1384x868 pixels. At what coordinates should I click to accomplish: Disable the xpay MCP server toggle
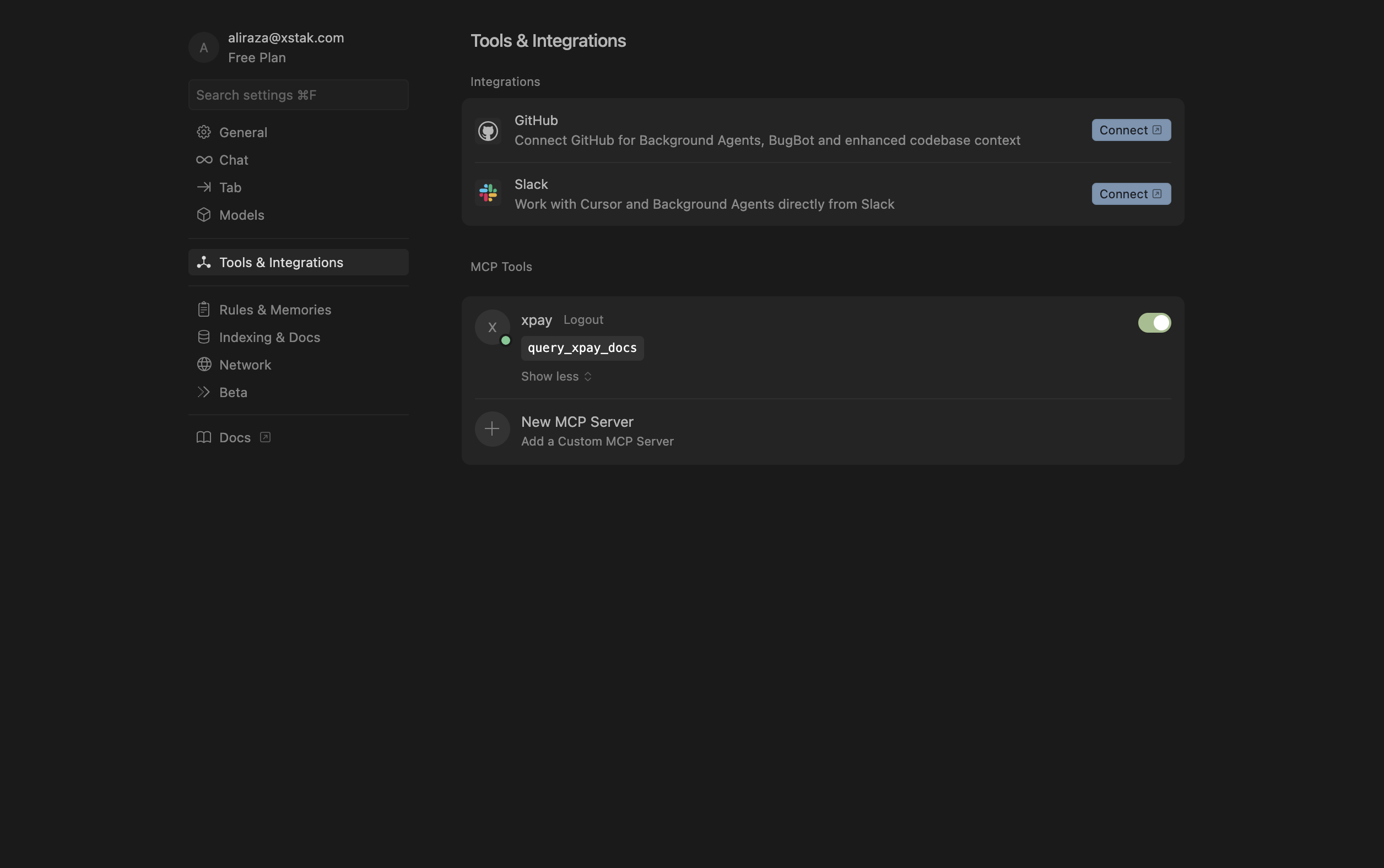(x=1154, y=323)
